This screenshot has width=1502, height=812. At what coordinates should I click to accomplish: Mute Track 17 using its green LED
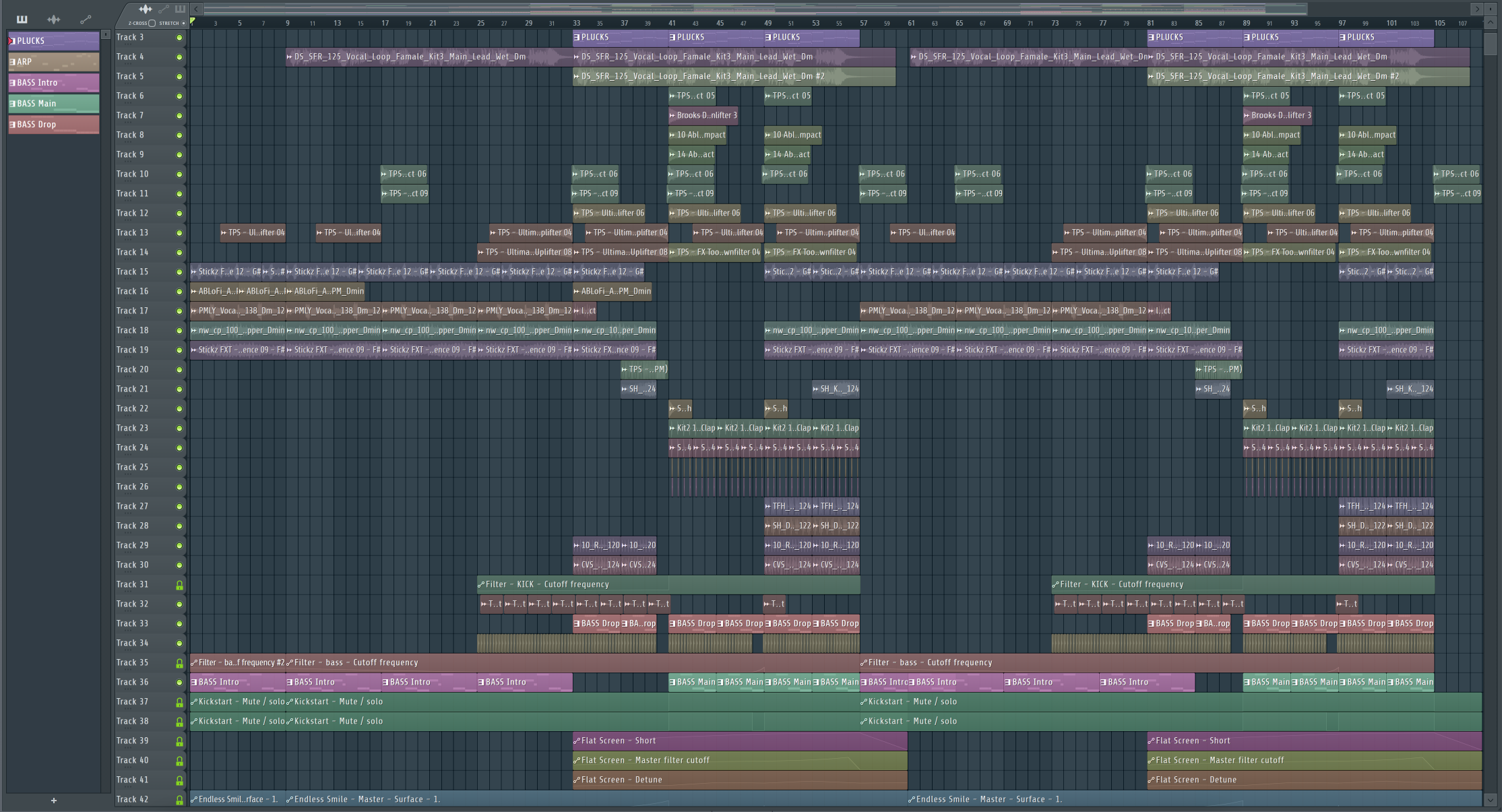point(179,311)
